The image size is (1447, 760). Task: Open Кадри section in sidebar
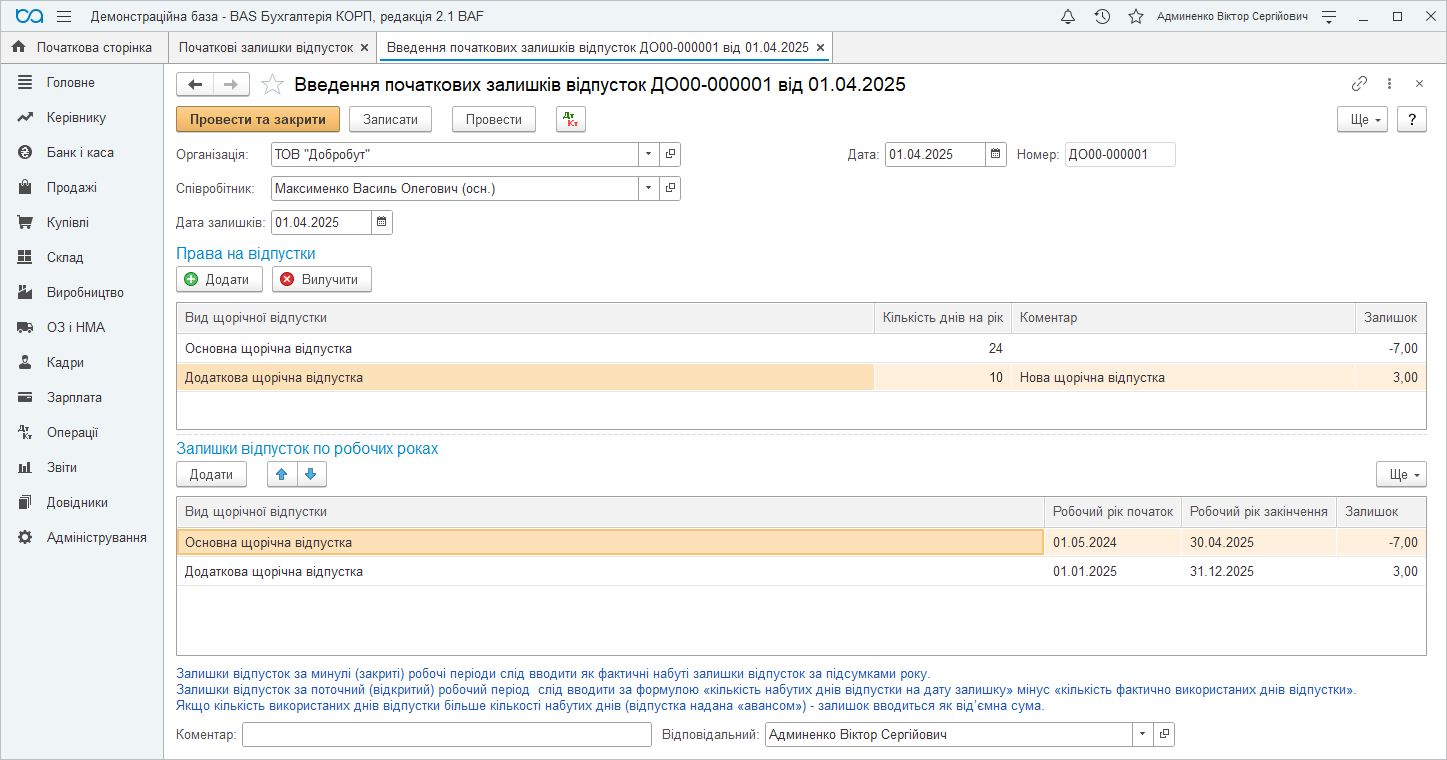pyautogui.click(x=65, y=362)
